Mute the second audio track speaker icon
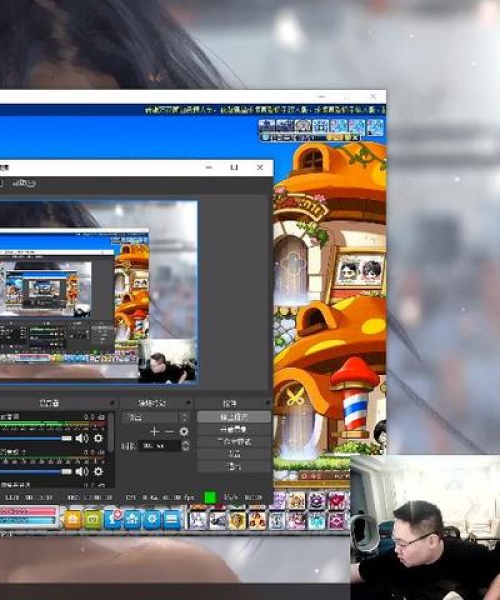The height and width of the screenshot is (600, 500). [81, 471]
